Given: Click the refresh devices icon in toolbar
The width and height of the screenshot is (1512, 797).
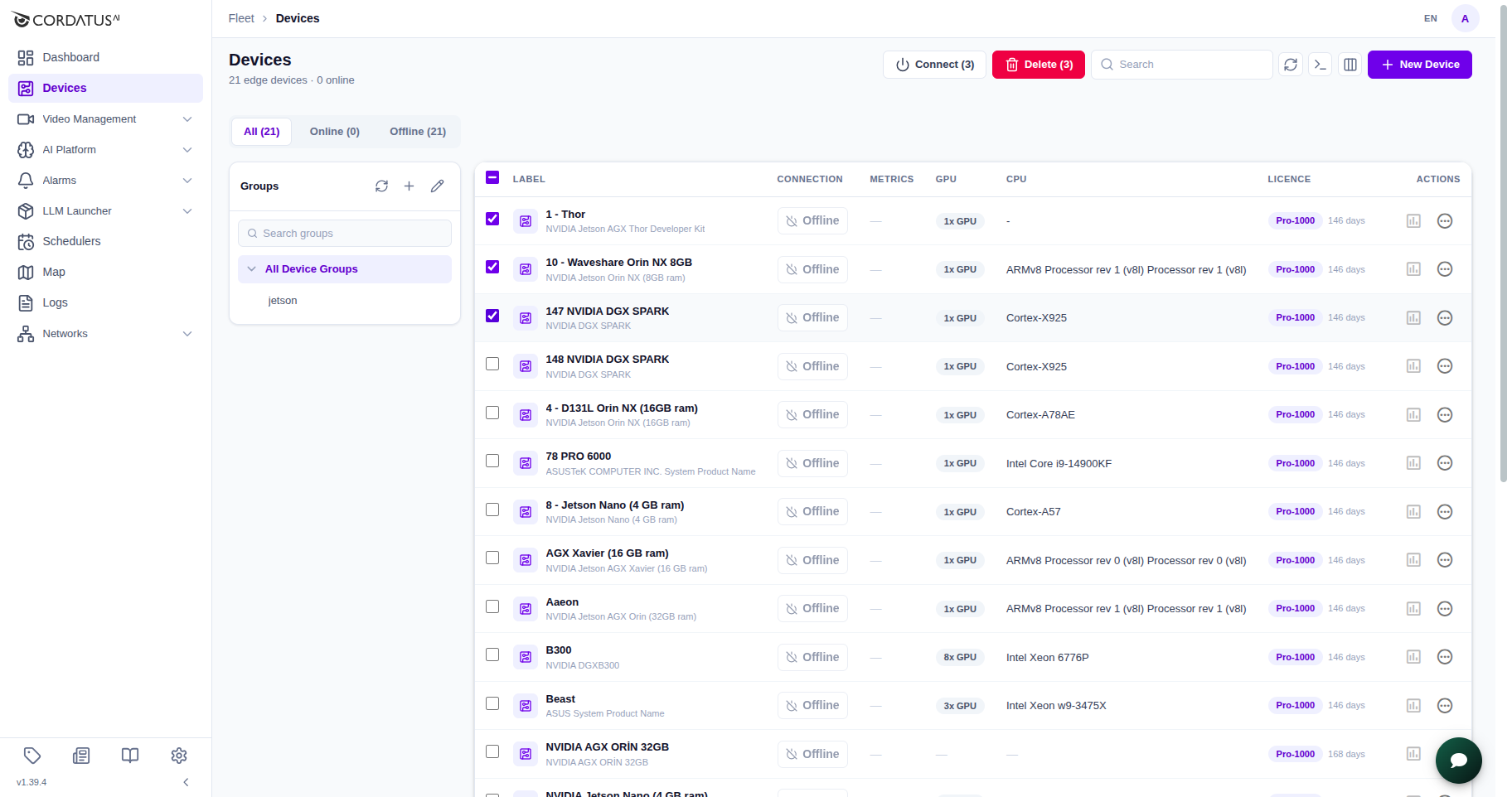Looking at the screenshot, I should (1291, 65).
